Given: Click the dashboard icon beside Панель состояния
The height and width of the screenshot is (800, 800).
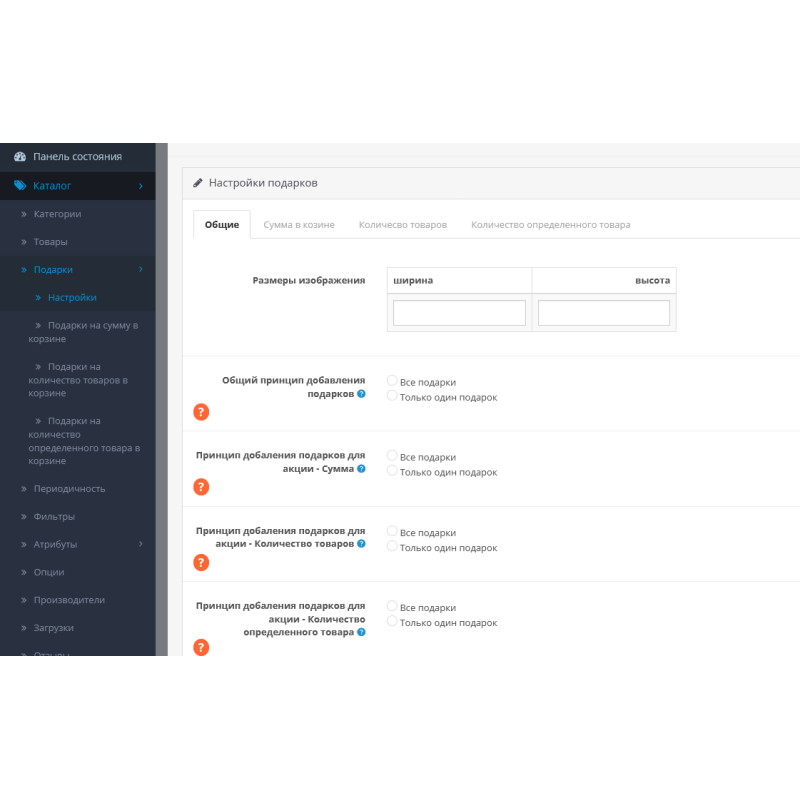Looking at the screenshot, I should click(19, 157).
